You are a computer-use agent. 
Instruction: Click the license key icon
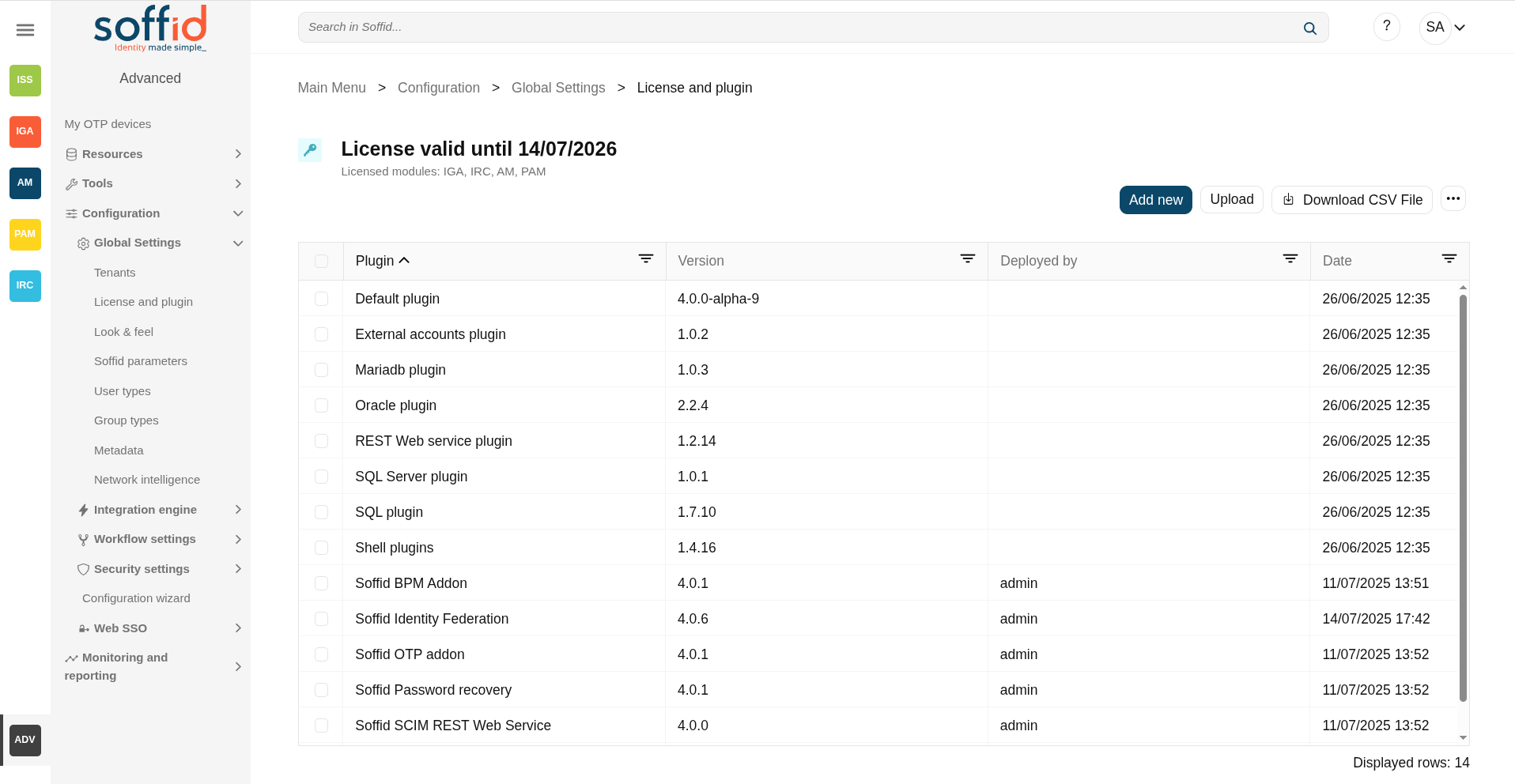(x=310, y=149)
